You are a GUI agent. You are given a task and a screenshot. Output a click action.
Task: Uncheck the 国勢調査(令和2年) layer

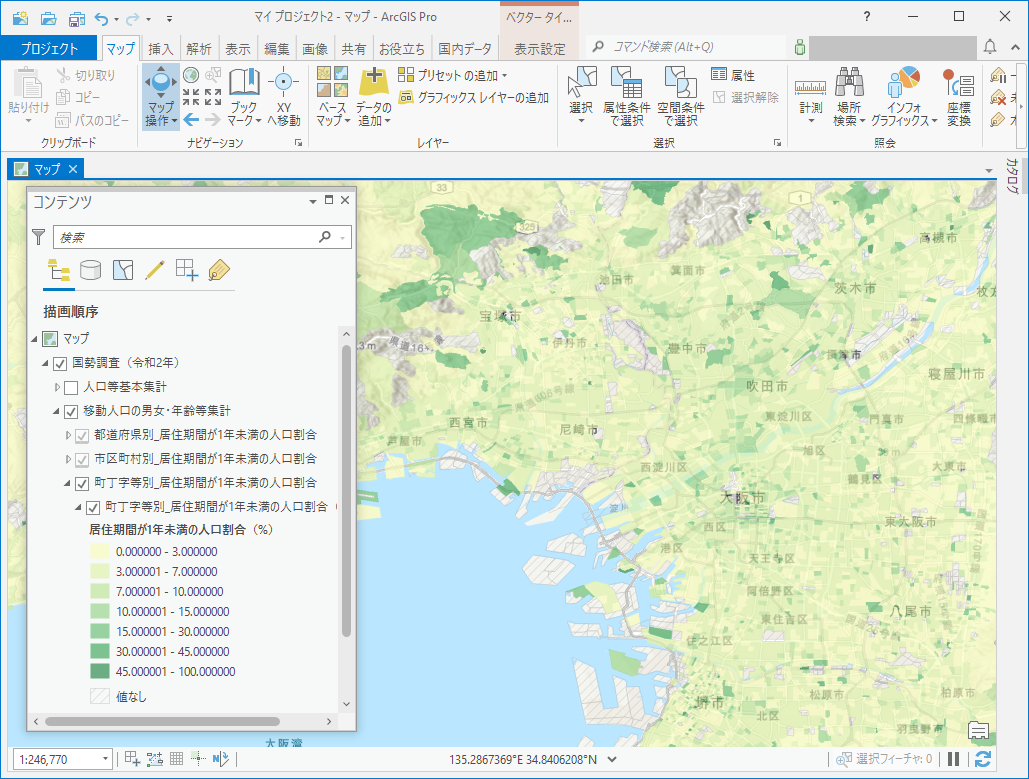click(59, 363)
